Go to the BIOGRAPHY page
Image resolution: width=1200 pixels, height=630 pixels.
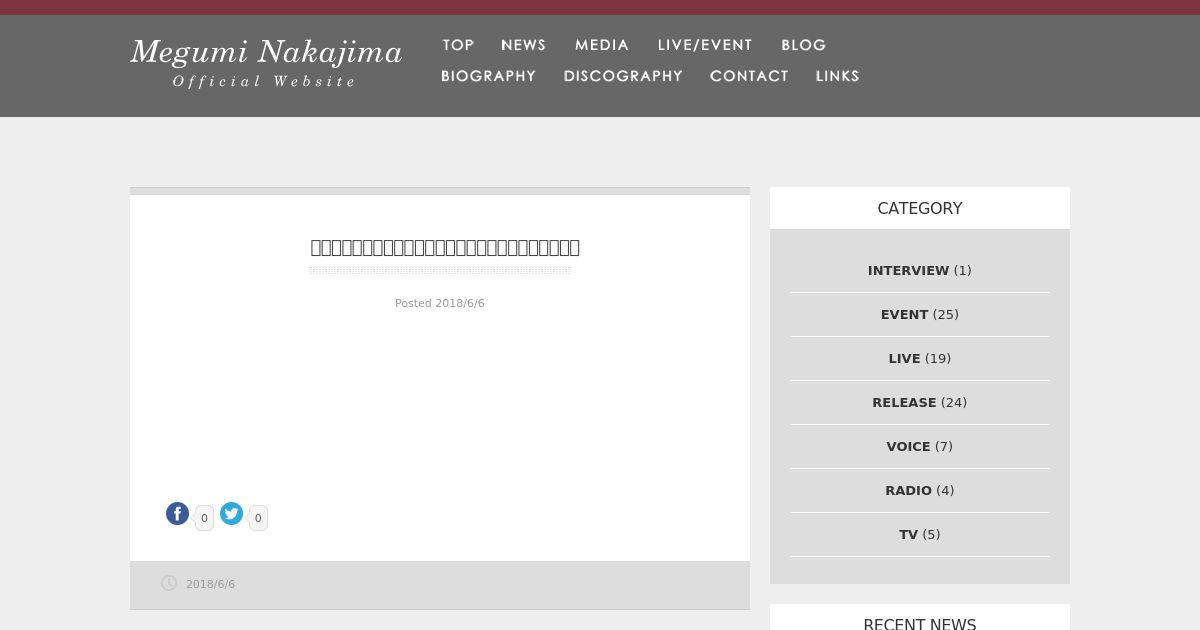click(x=489, y=76)
